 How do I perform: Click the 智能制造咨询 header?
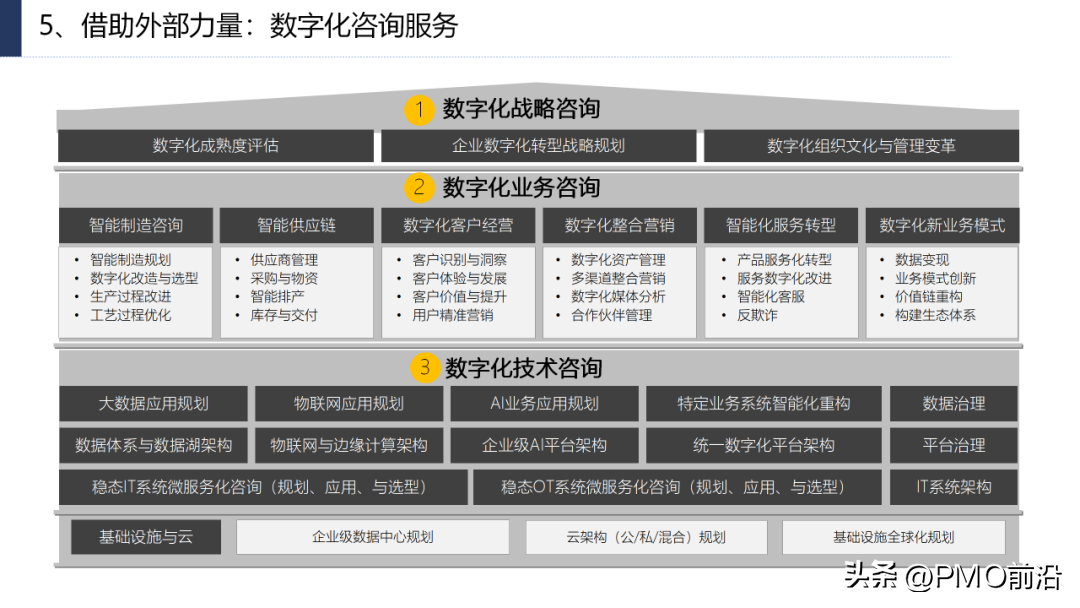(x=136, y=225)
